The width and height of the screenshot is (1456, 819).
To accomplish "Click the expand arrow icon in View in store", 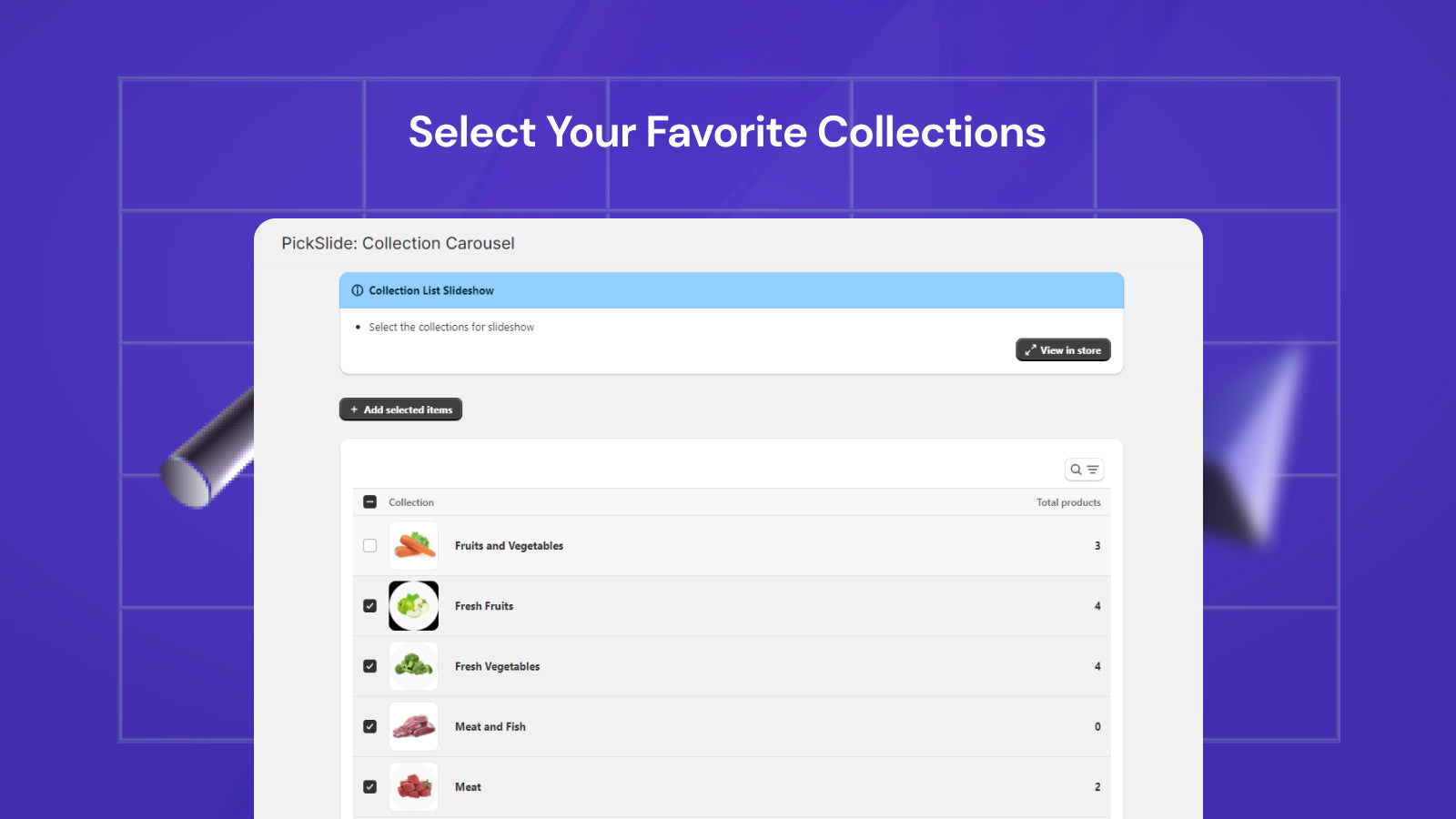I will [1030, 350].
